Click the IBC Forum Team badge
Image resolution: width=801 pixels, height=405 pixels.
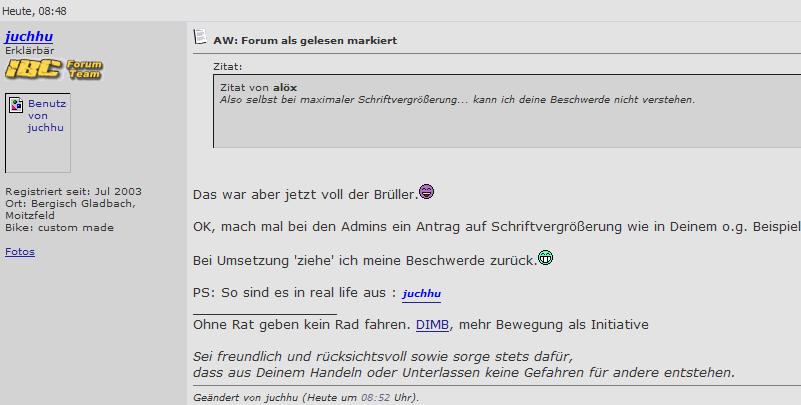(54, 69)
